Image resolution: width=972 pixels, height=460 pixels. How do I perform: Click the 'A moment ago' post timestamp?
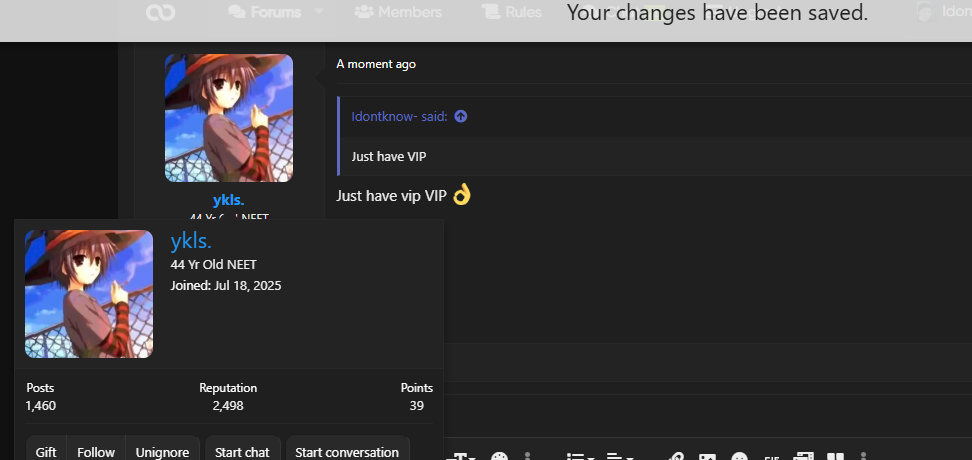click(x=376, y=64)
